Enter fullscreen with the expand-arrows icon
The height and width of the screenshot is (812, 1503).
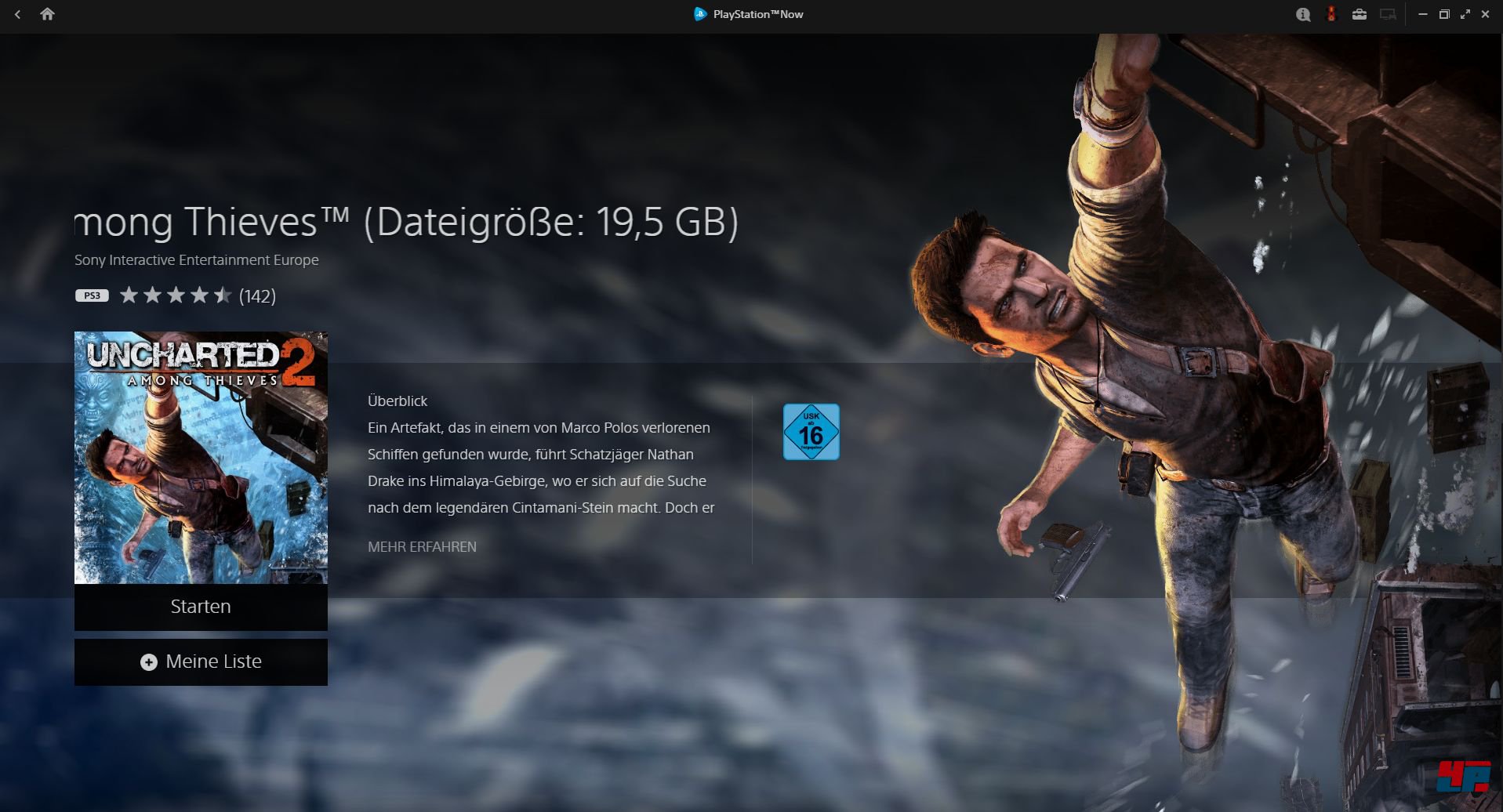tap(1465, 14)
